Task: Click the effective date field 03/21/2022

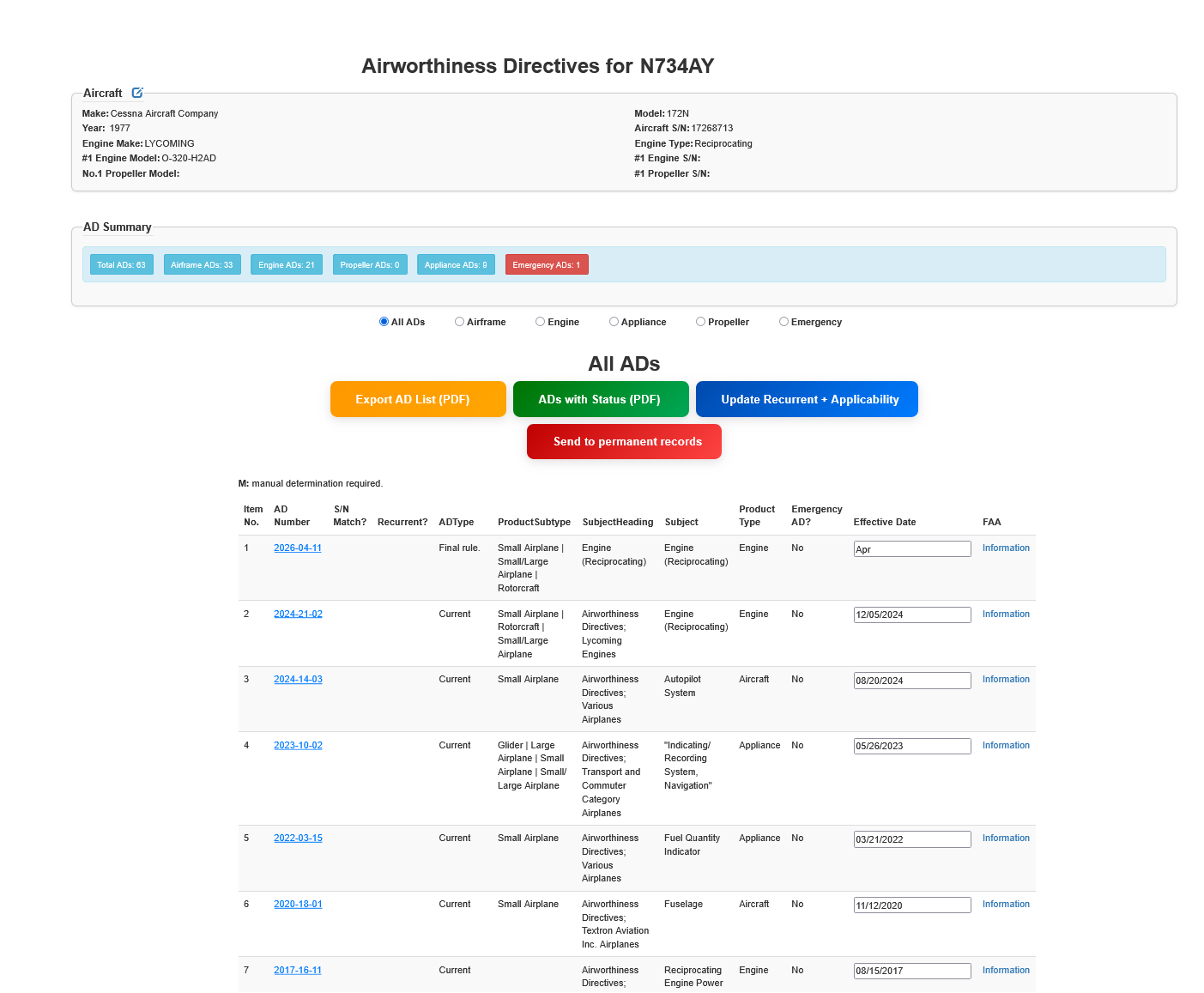Action: pos(912,839)
